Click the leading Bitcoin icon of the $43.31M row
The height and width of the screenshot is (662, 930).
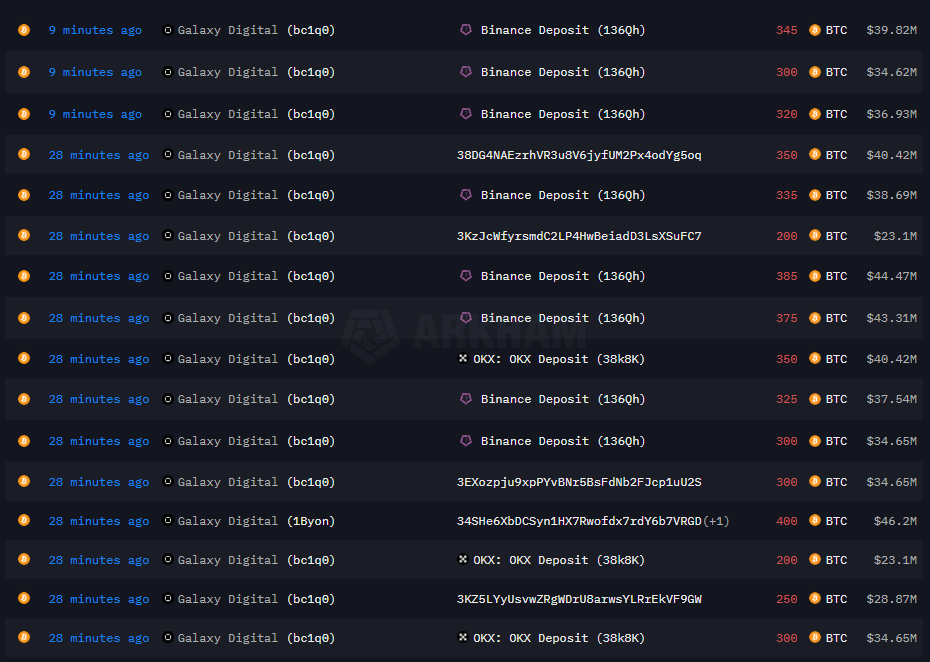click(x=24, y=318)
